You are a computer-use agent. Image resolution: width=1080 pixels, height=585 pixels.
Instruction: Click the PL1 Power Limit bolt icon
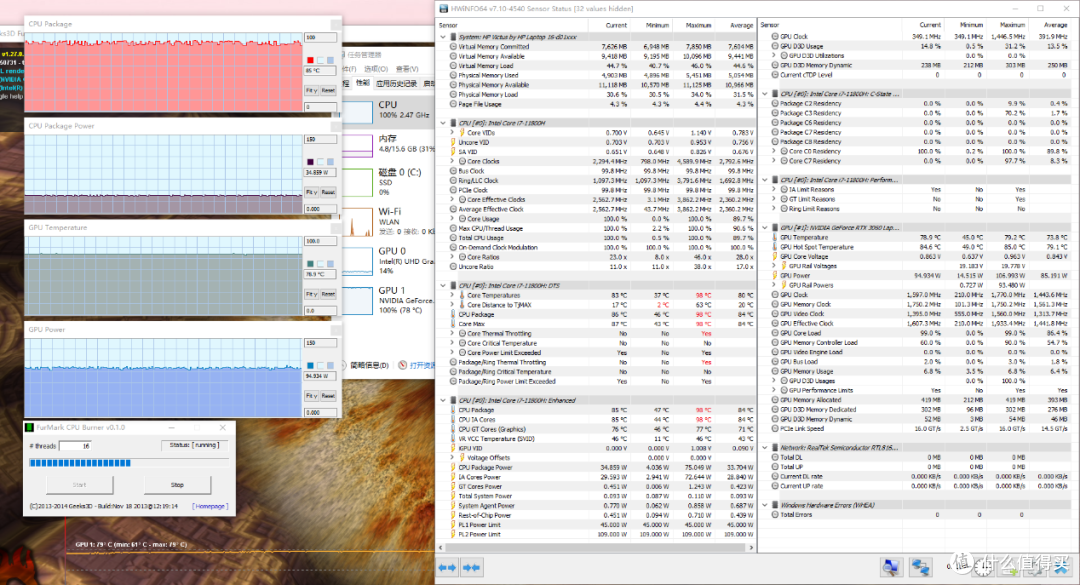[x=453, y=524]
